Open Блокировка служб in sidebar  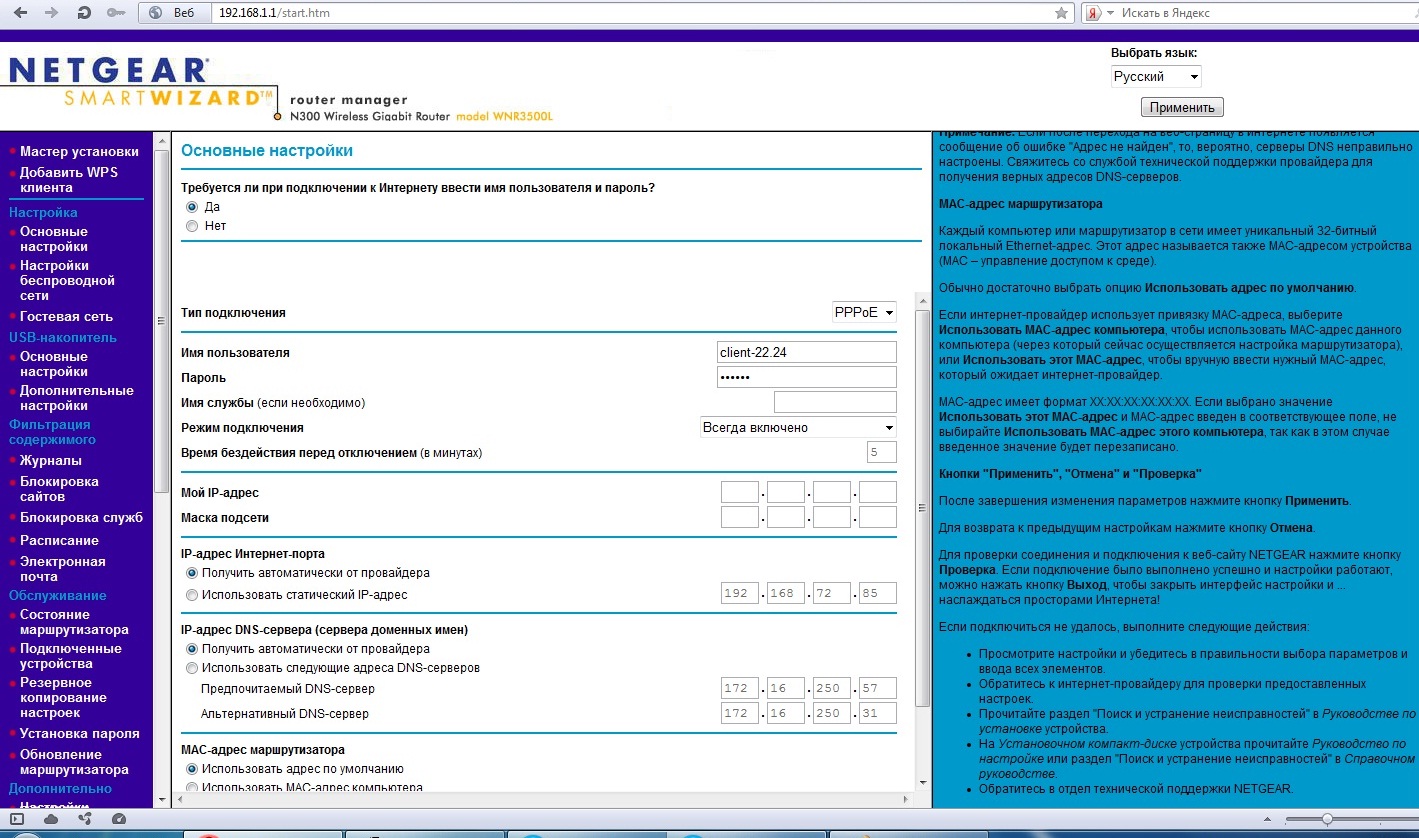pyautogui.click(x=81, y=518)
